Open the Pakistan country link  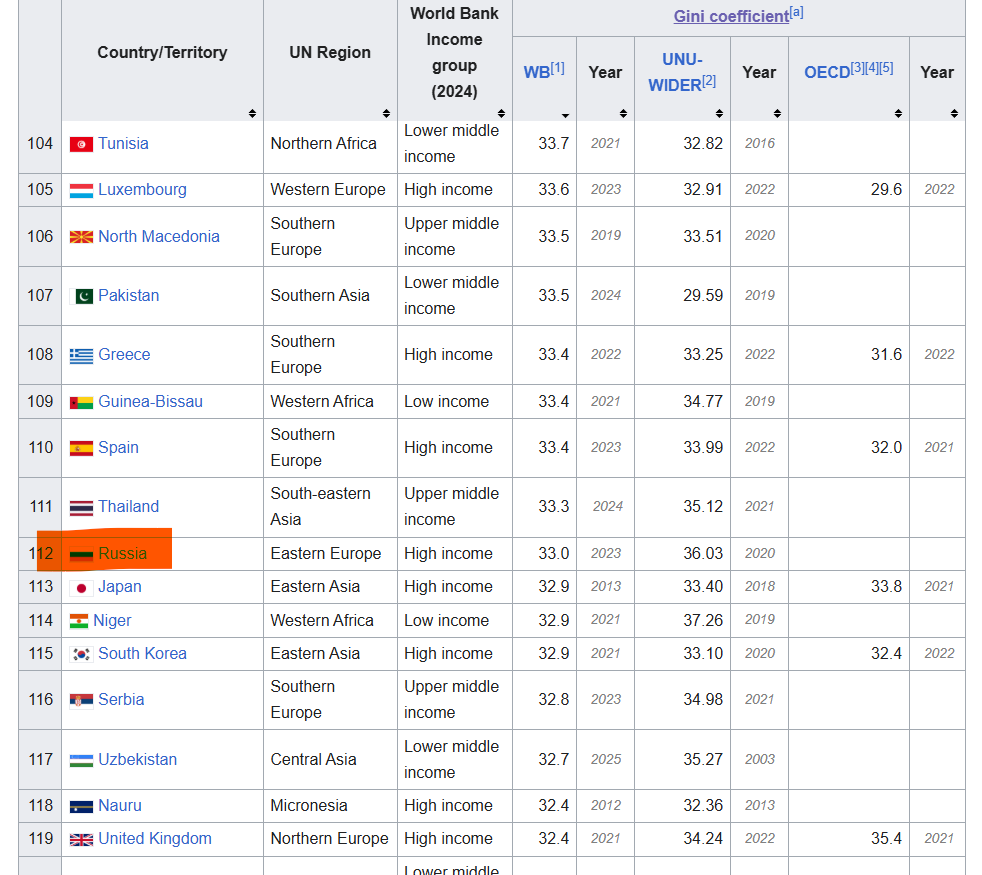click(128, 296)
